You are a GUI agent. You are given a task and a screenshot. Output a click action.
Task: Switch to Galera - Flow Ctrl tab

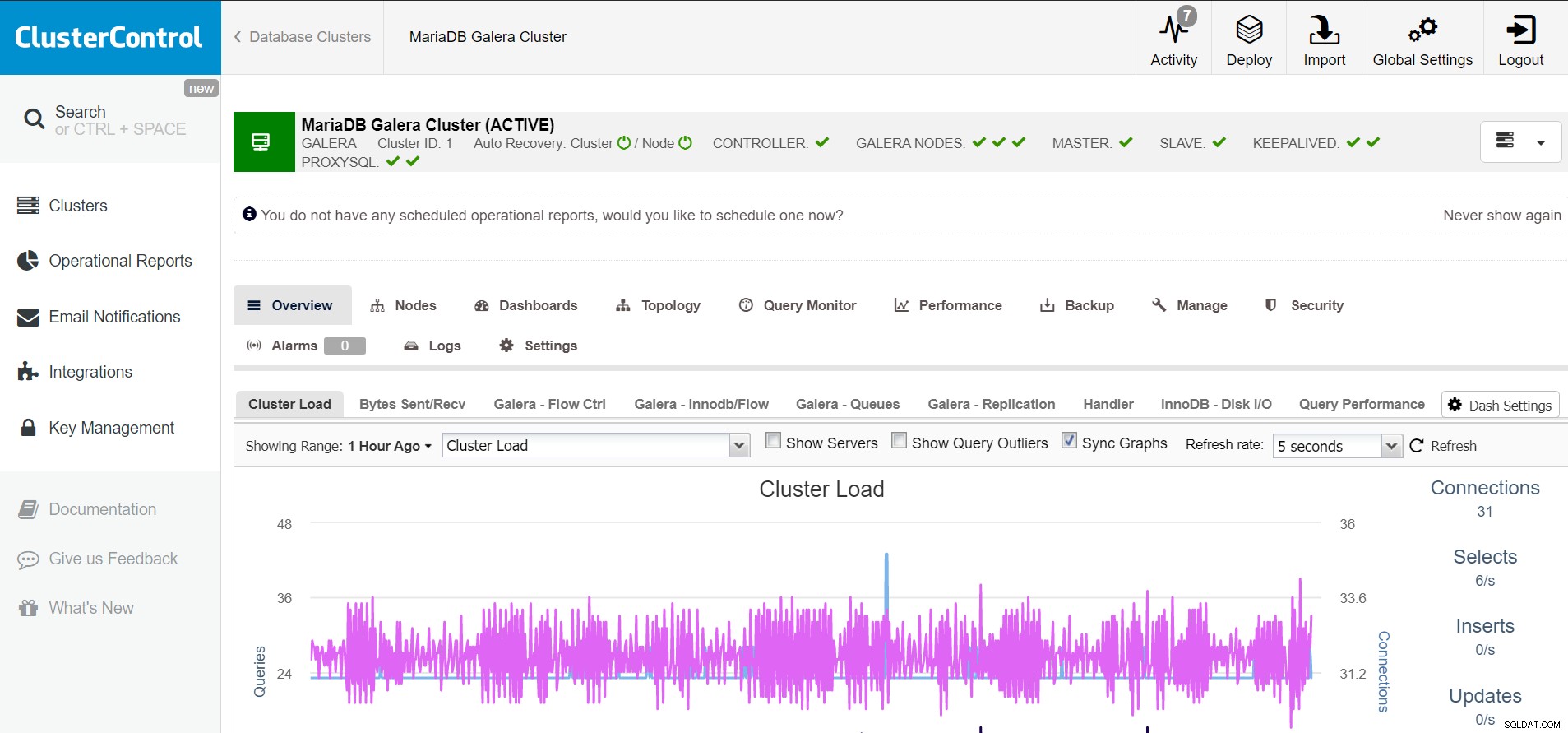[549, 404]
